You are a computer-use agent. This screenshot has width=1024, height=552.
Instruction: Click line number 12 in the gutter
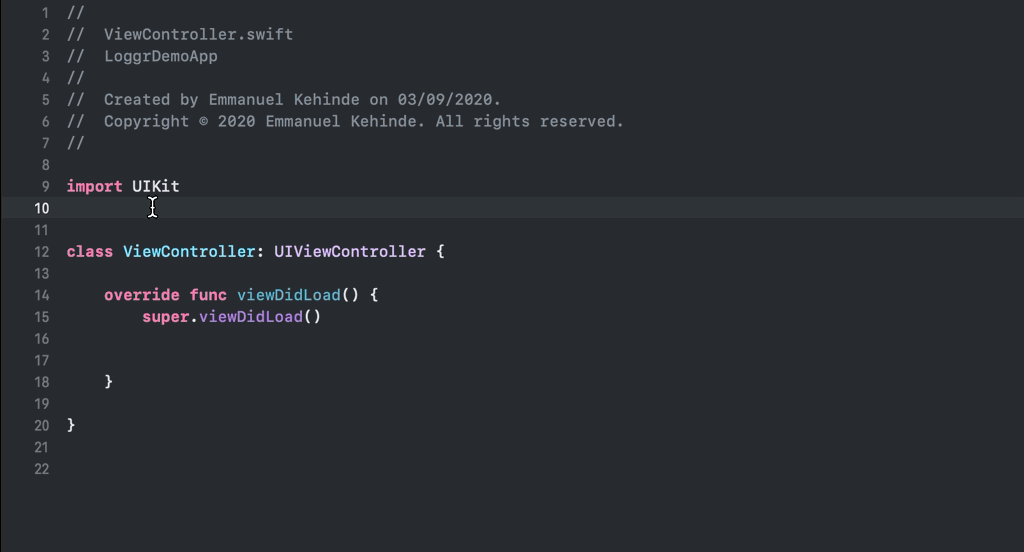42,252
